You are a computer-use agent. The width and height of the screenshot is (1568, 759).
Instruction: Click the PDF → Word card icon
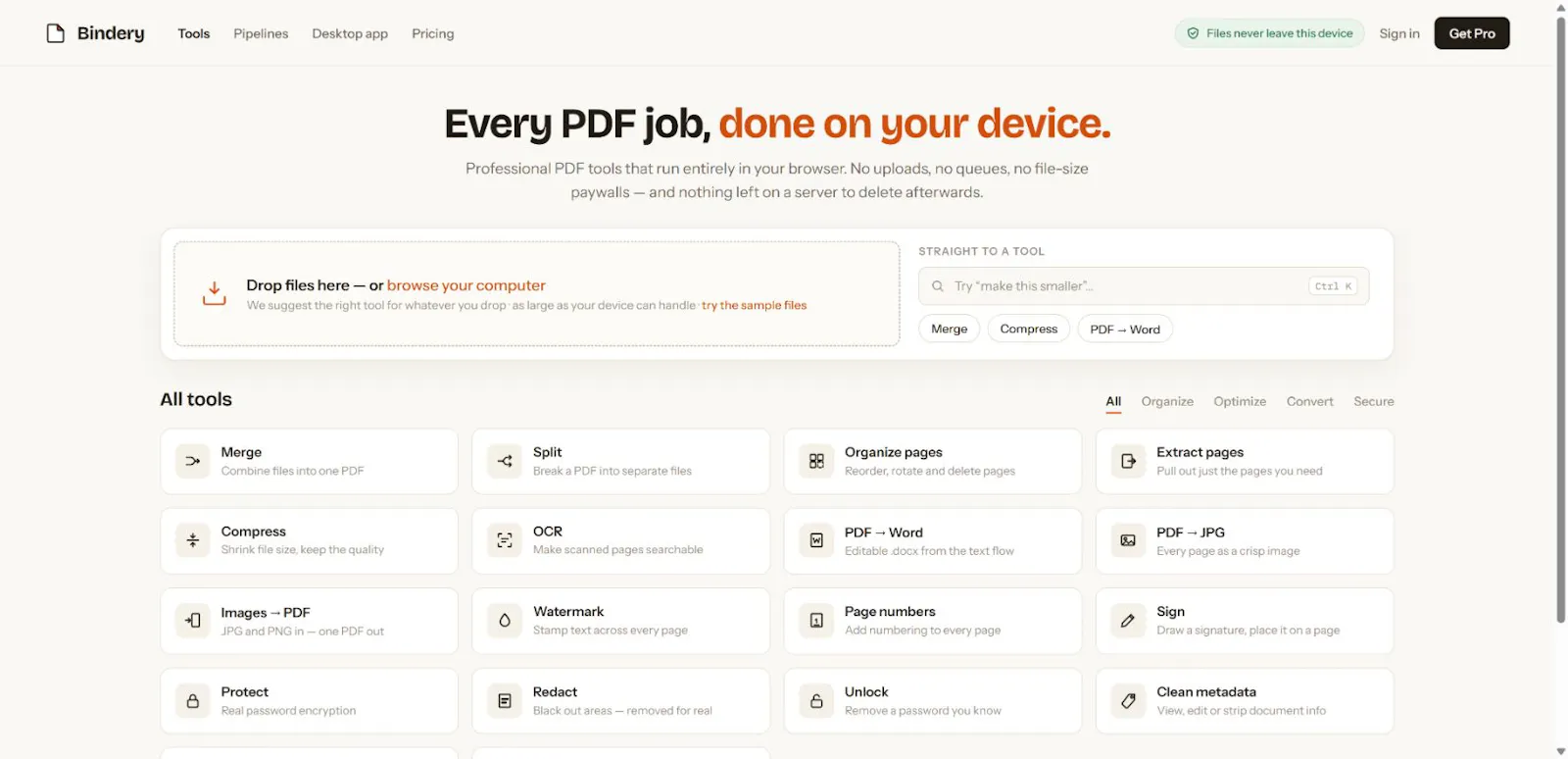816,540
